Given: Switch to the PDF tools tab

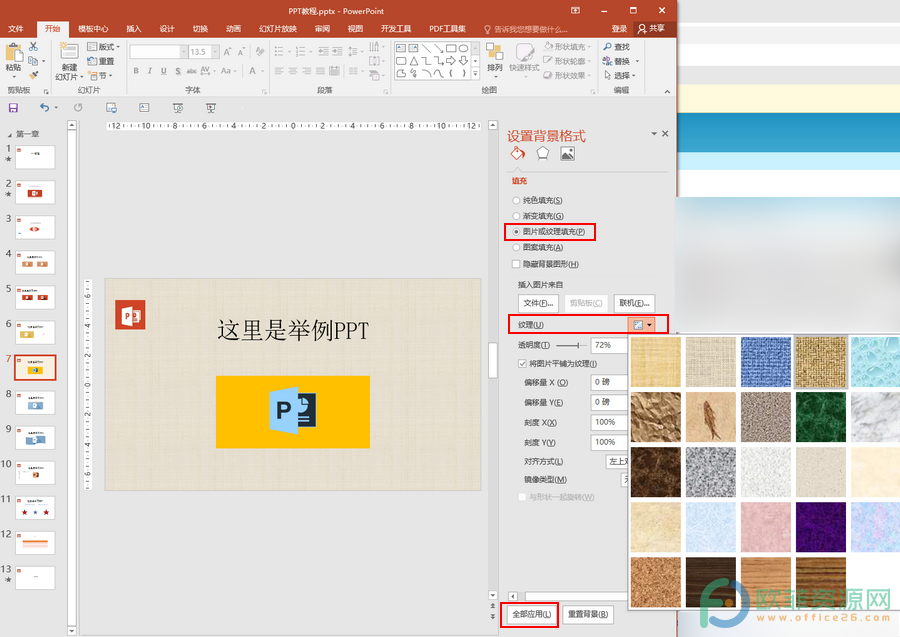Looking at the screenshot, I should coord(447,29).
